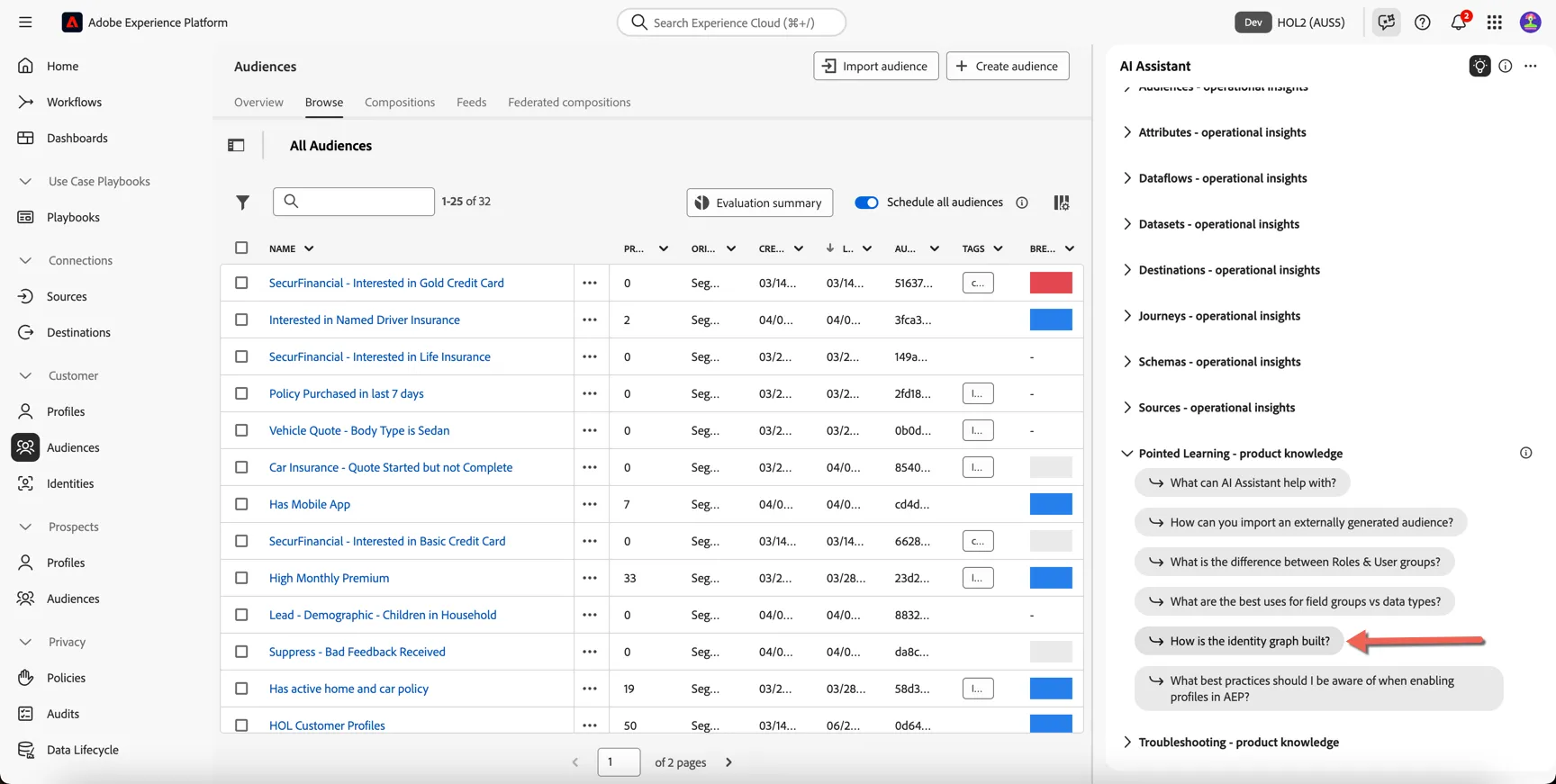Screen dimensions: 1556x784
Task: Toggle the audiences folder side panel icon
Action: [x=236, y=145]
